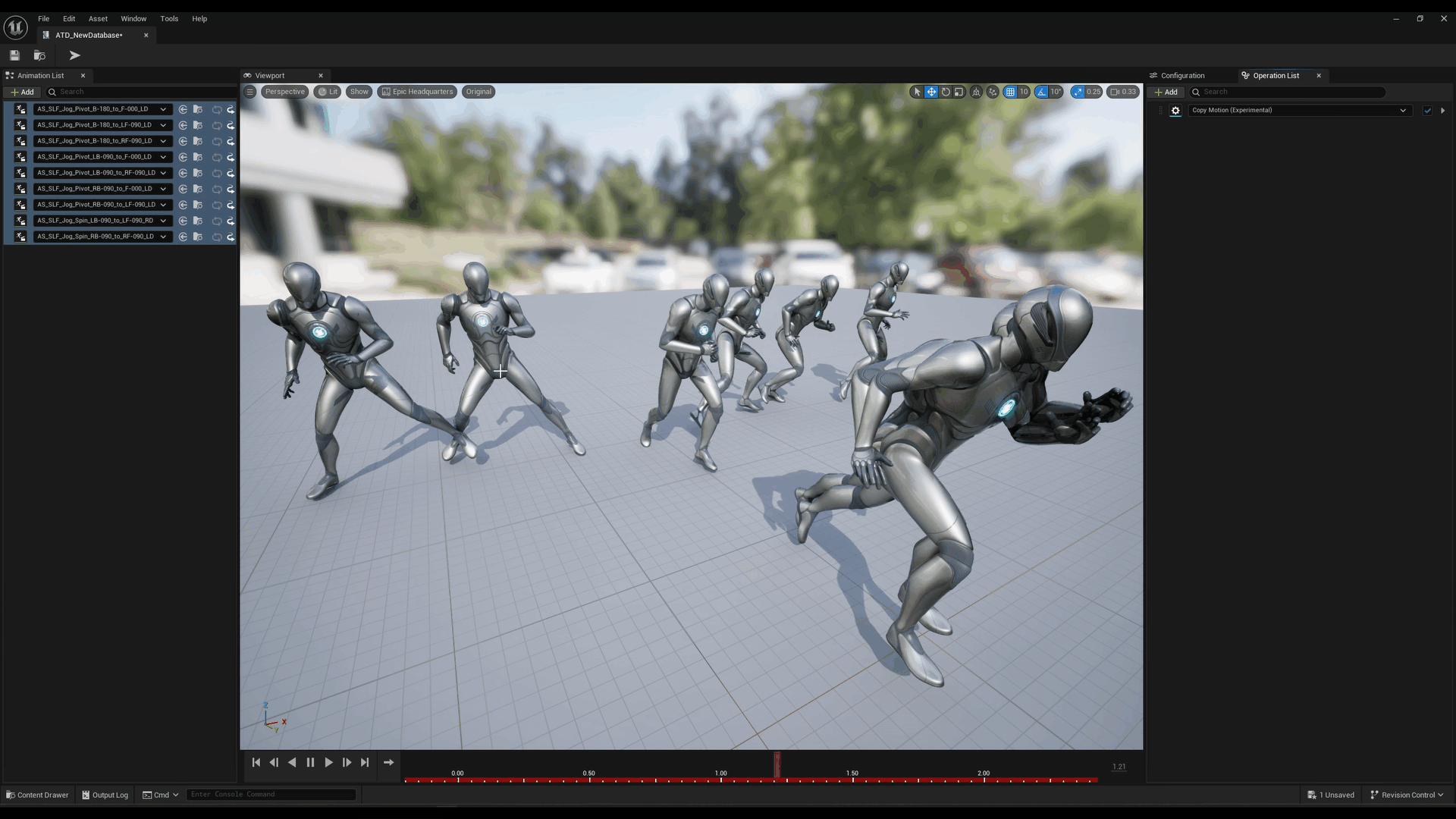Pause animation playback
Screen dimensions: 1456x819
pos(310,763)
